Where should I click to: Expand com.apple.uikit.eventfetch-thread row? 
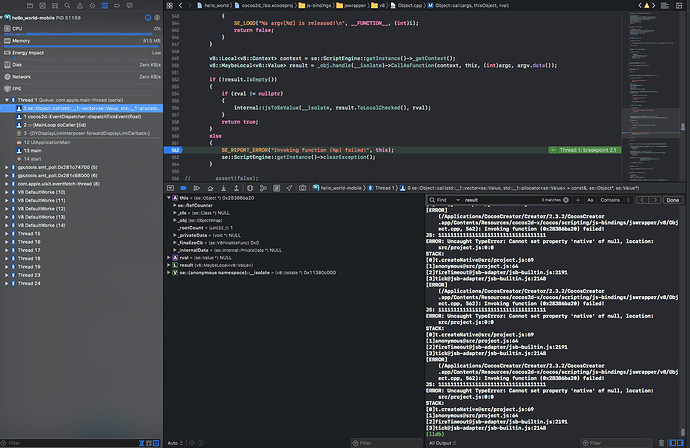7,184
